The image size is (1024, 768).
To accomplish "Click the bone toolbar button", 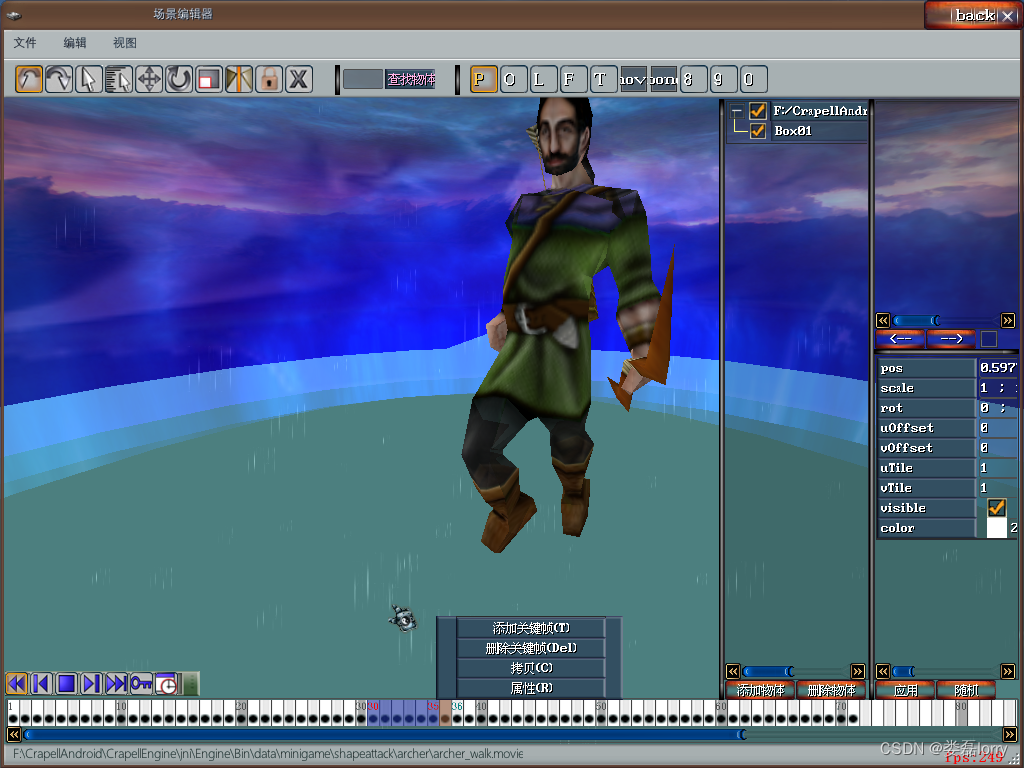I will point(664,80).
